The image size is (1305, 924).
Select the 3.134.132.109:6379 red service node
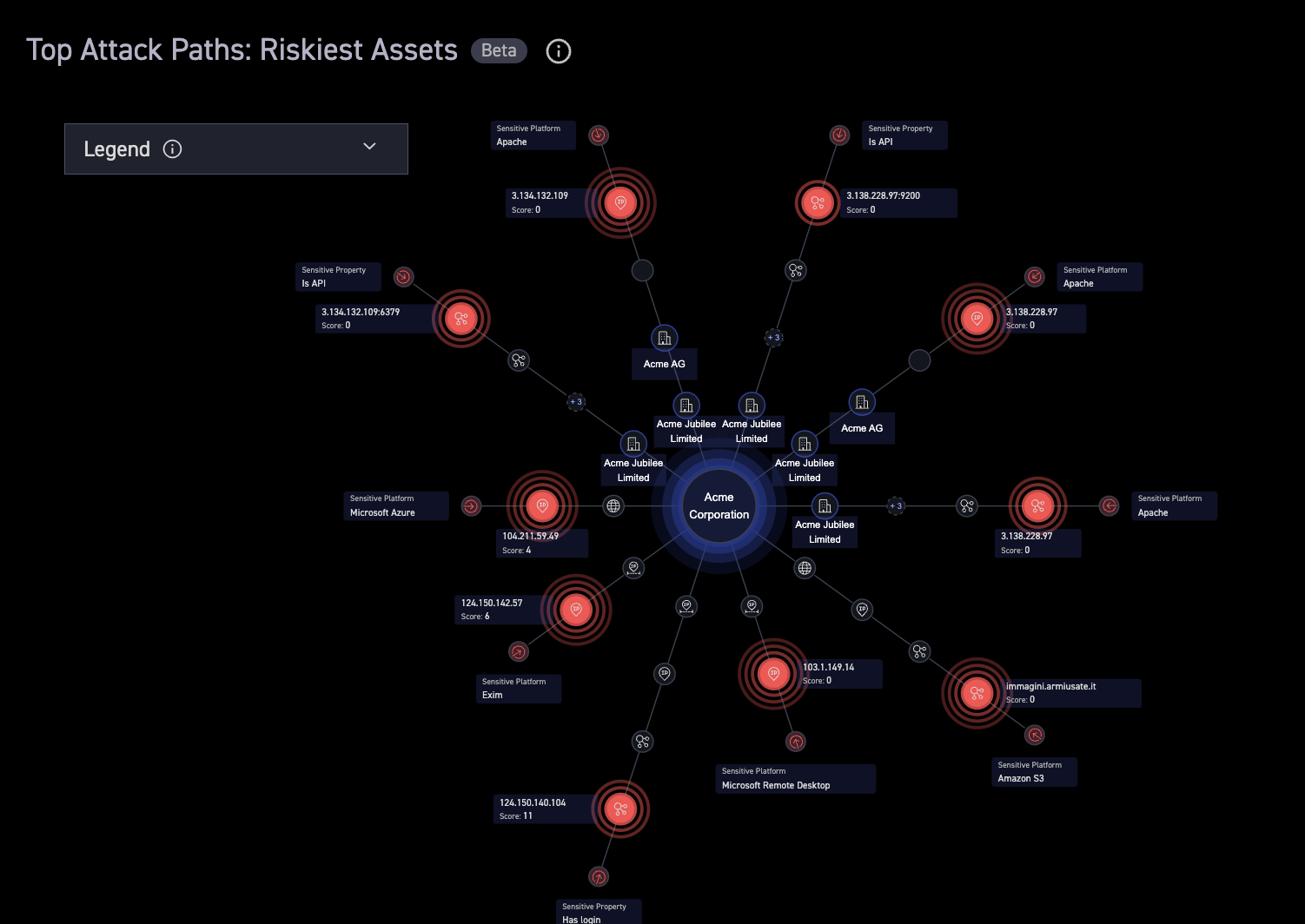[461, 319]
